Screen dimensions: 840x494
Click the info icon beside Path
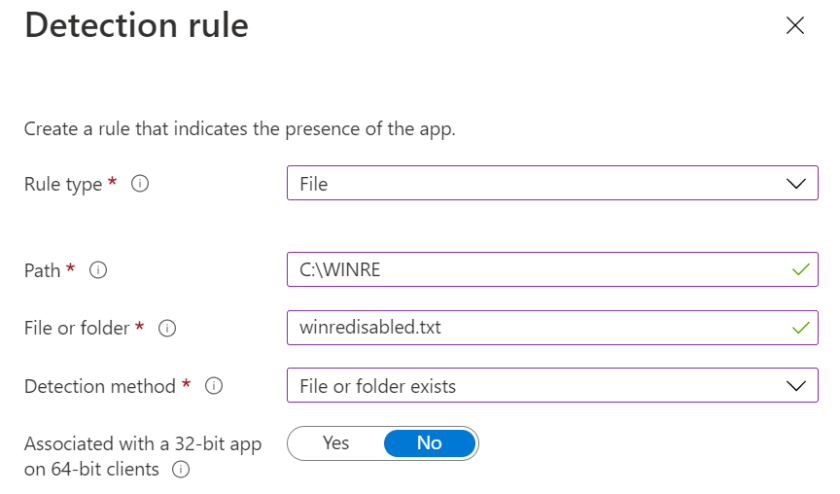click(98, 270)
